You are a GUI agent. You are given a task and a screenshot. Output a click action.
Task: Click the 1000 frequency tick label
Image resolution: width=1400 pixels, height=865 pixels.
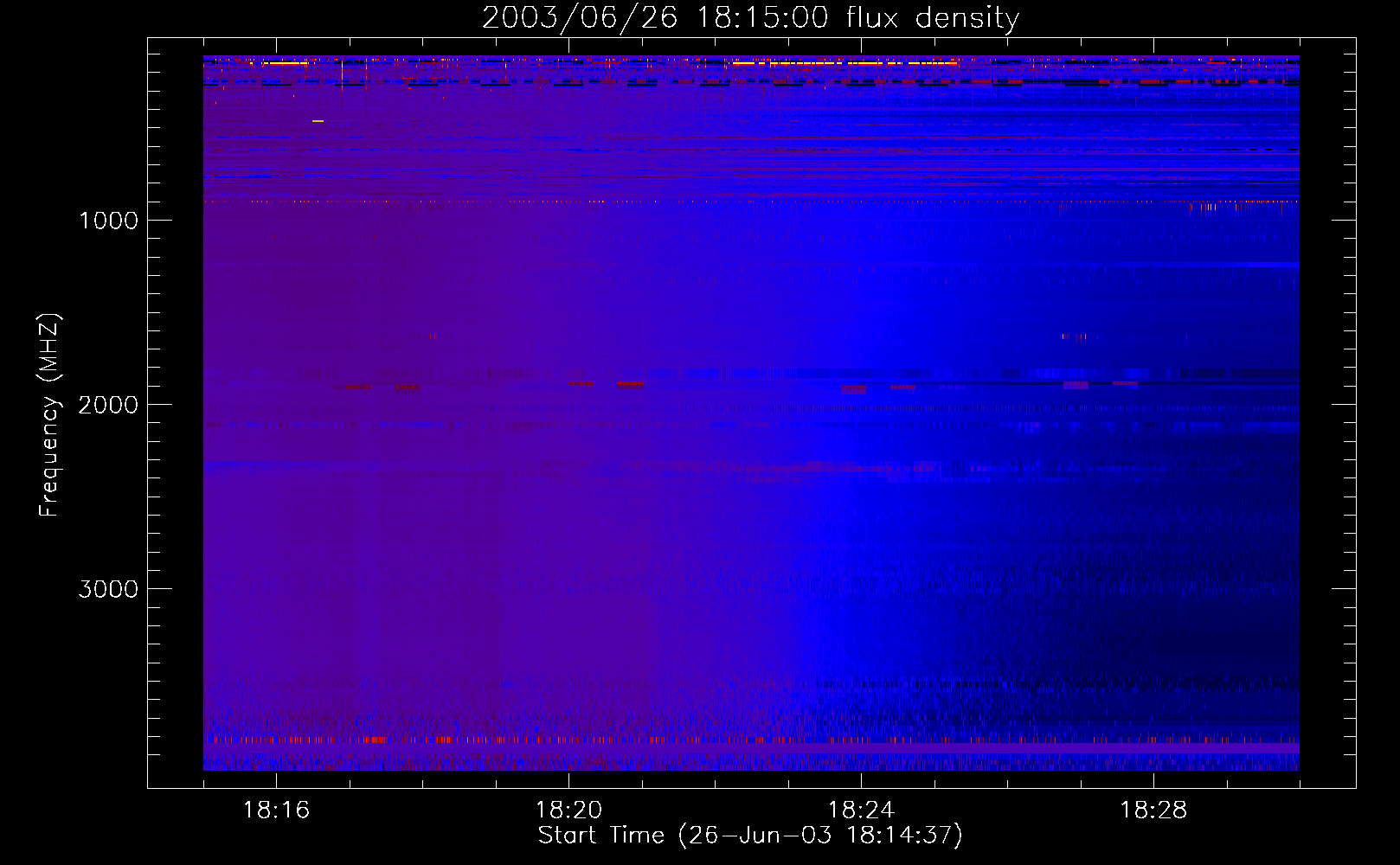[x=109, y=221]
